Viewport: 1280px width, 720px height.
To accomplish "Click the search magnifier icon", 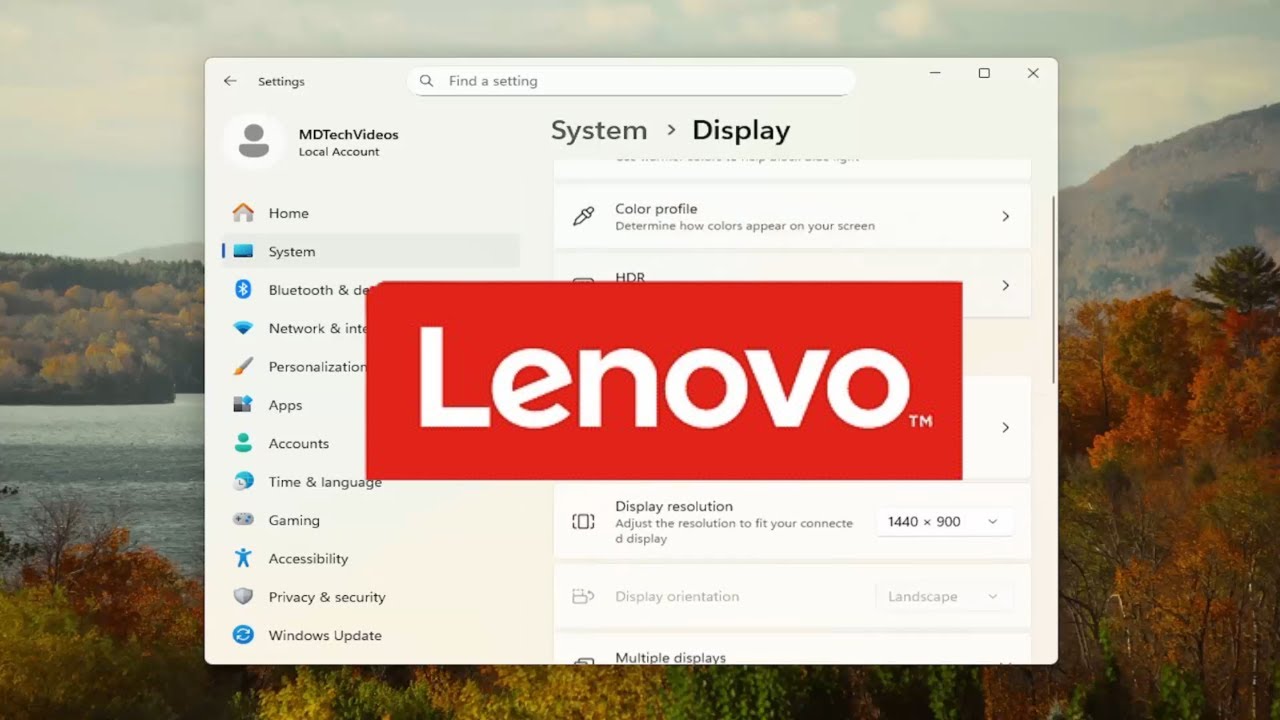I will point(427,81).
